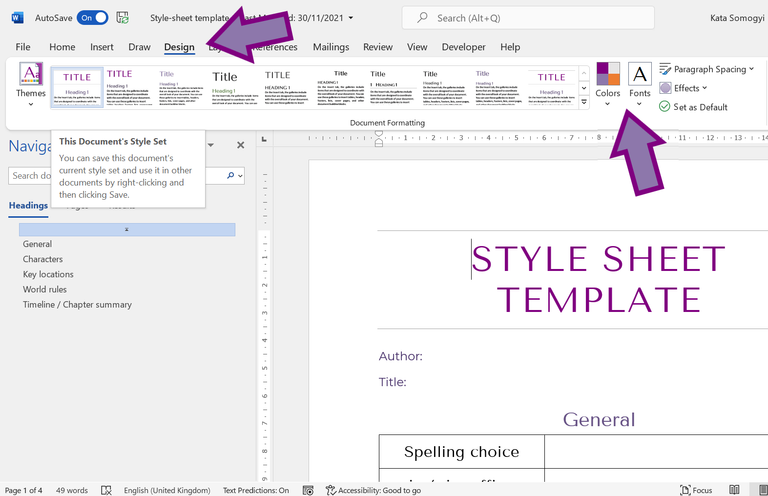Select the large black Title style set
The width and height of the screenshot is (768, 496).
pos(234,87)
